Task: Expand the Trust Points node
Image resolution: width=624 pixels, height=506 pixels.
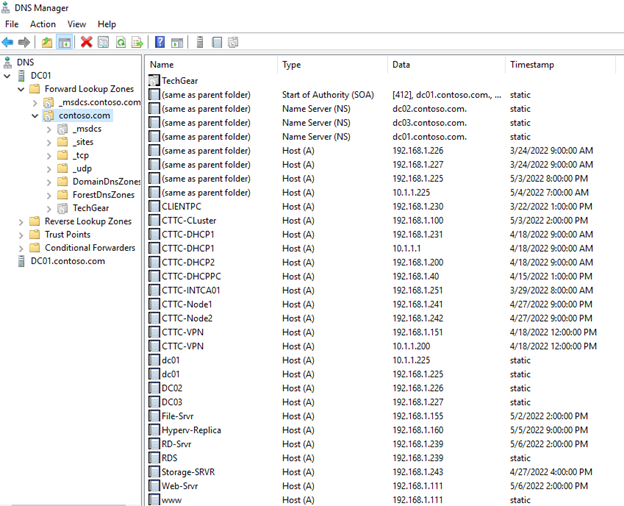Action: 21,235
